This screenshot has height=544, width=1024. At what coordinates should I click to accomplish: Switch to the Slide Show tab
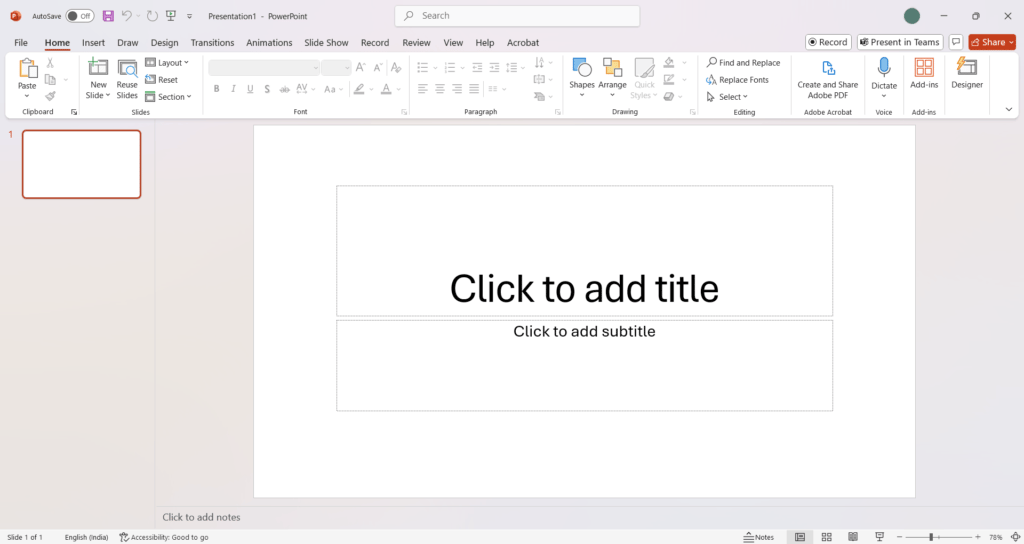click(x=326, y=43)
